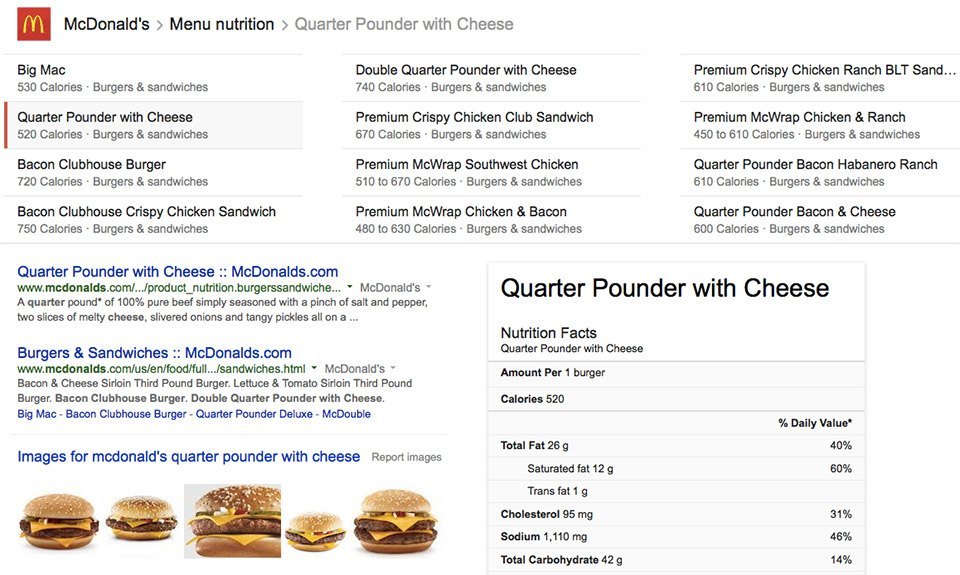Open the second burger image thumbnail
This screenshot has height=575, width=960.
[x=141, y=518]
